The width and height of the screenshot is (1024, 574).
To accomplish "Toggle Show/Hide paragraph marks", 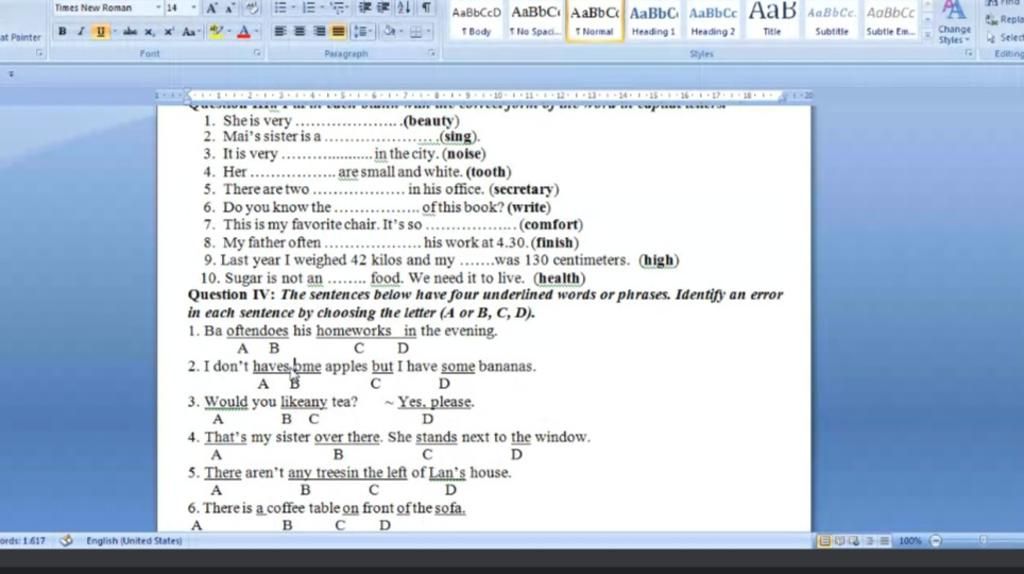I will [x=426, y=8].
